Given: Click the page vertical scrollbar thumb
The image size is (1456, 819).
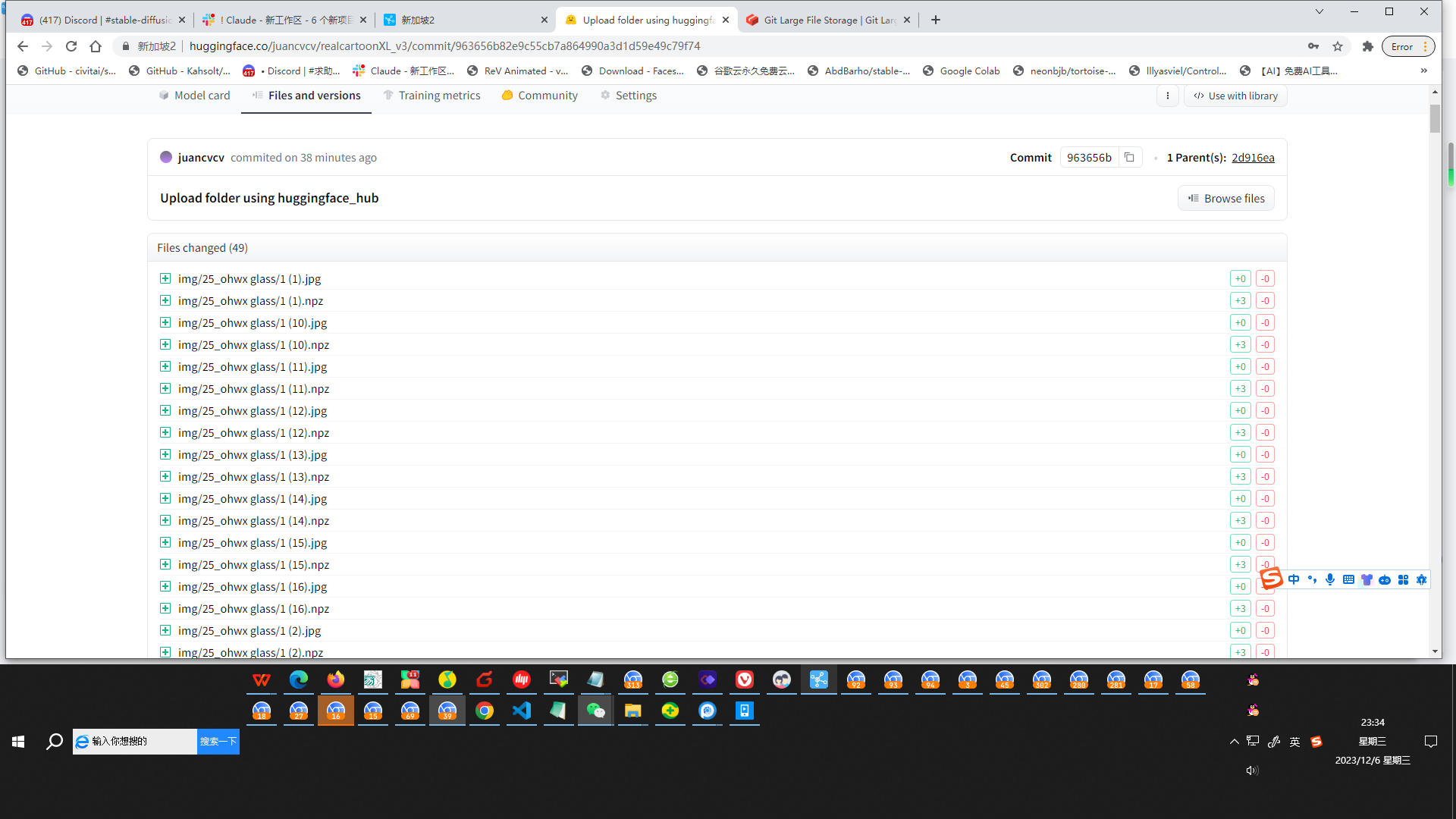Looking at the screenshot, I should 1435,118.
